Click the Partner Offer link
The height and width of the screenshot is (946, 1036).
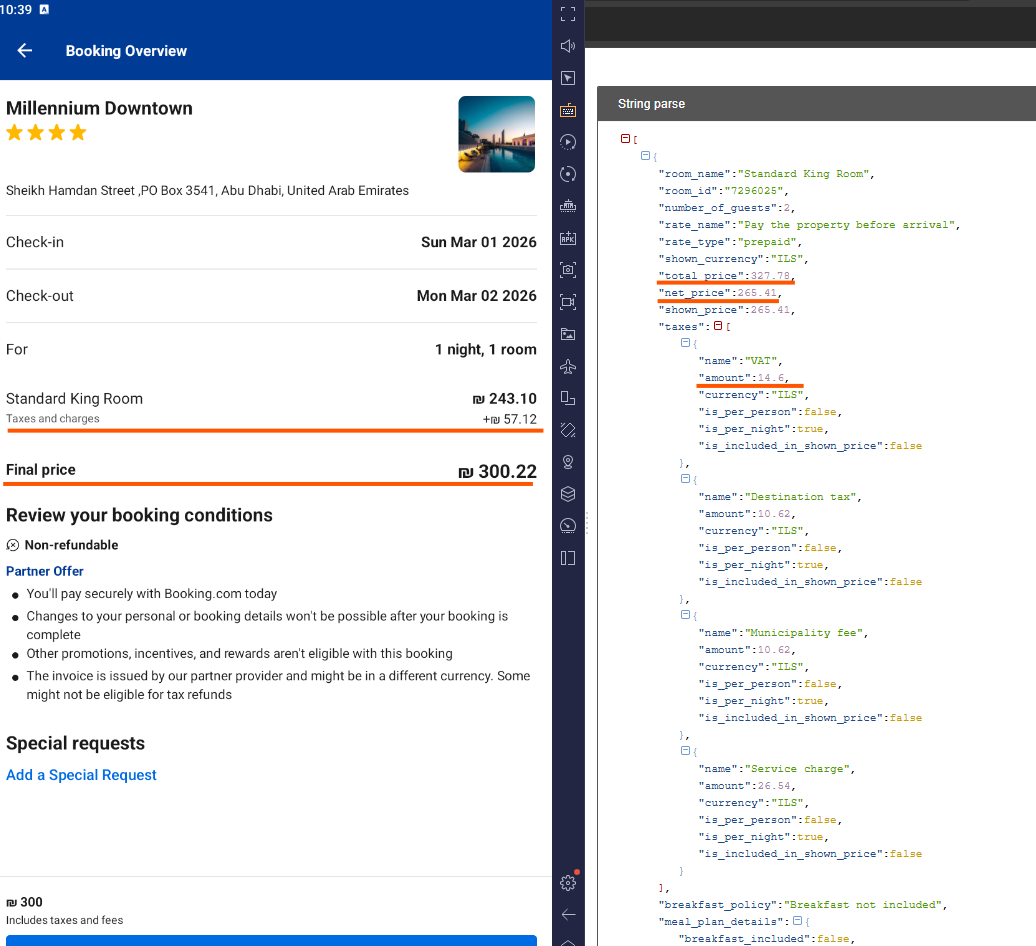(45, 571)
